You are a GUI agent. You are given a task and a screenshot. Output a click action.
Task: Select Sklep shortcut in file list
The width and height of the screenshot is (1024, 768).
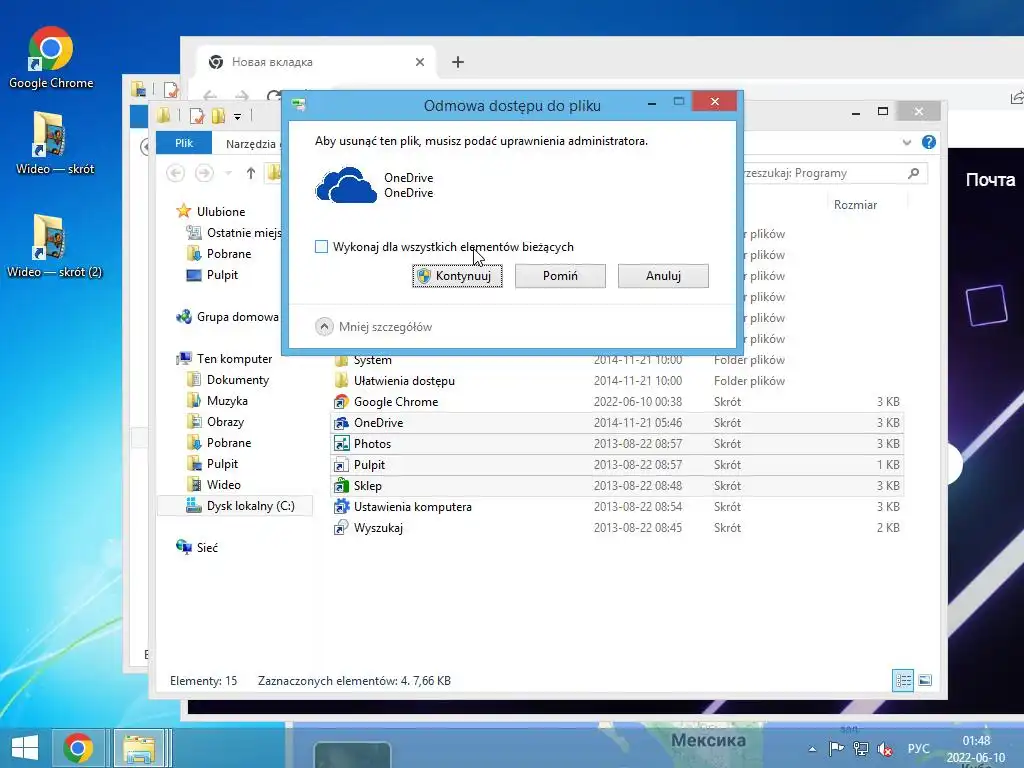click(x=617, y=486)
